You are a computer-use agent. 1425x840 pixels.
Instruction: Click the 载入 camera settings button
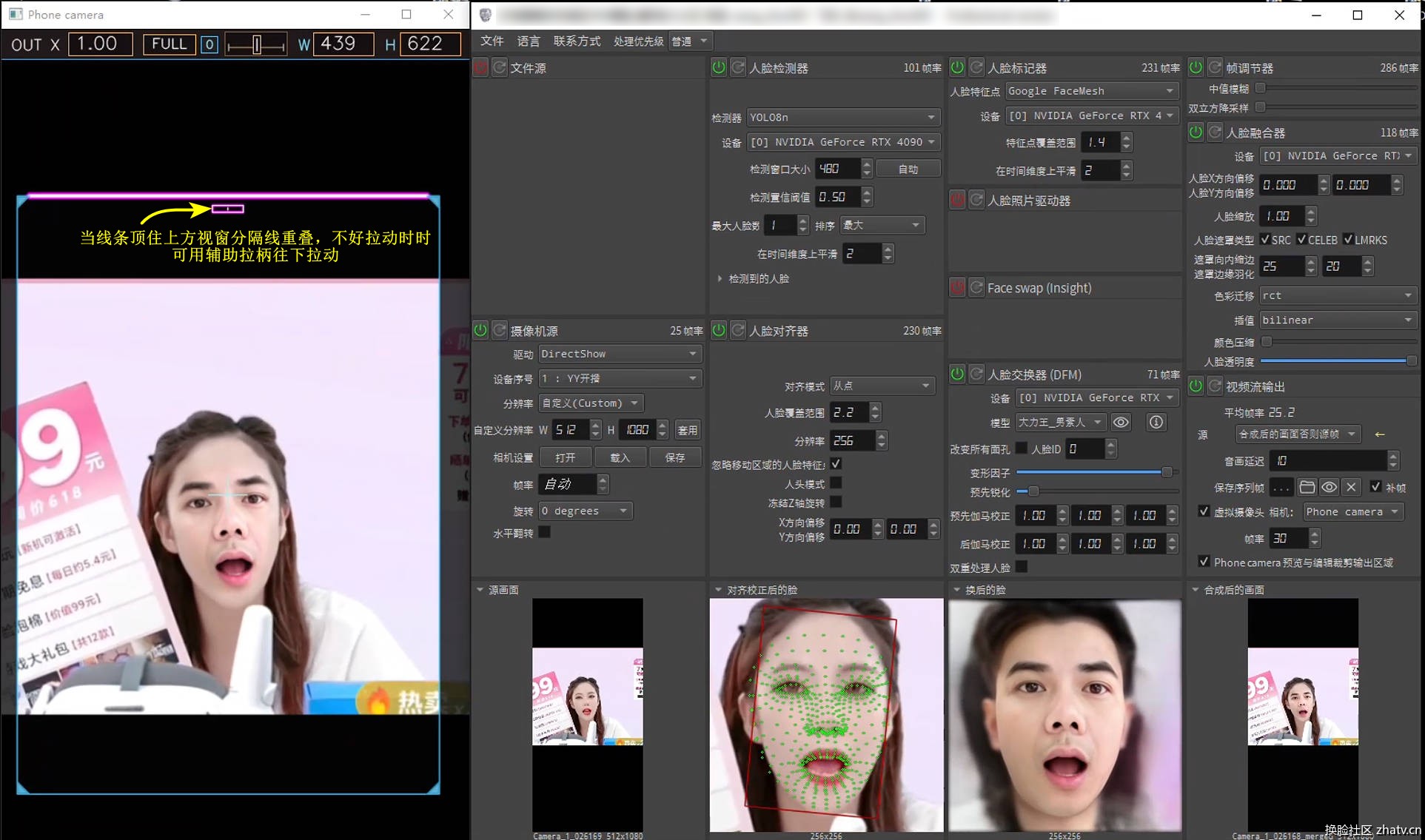point(620,457)
